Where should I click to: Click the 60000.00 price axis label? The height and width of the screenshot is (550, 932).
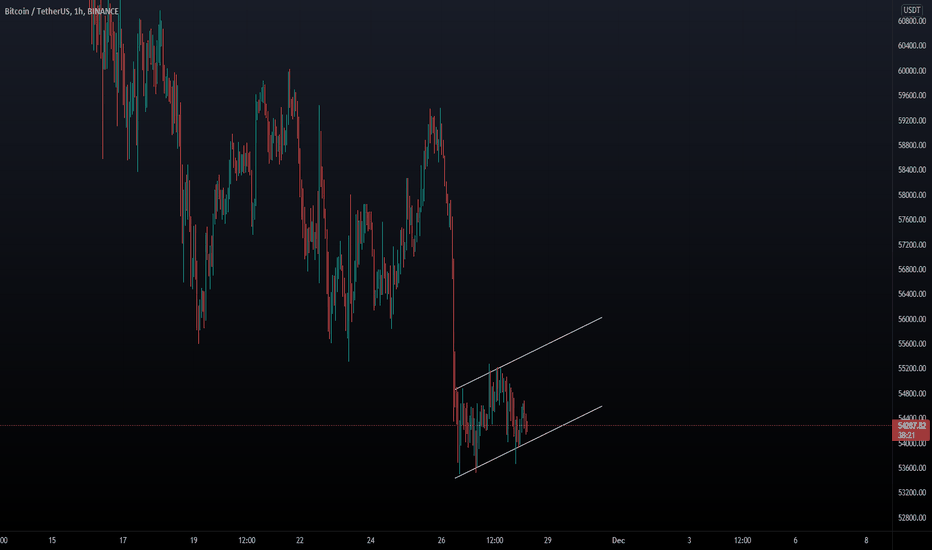tap(912, 71)
